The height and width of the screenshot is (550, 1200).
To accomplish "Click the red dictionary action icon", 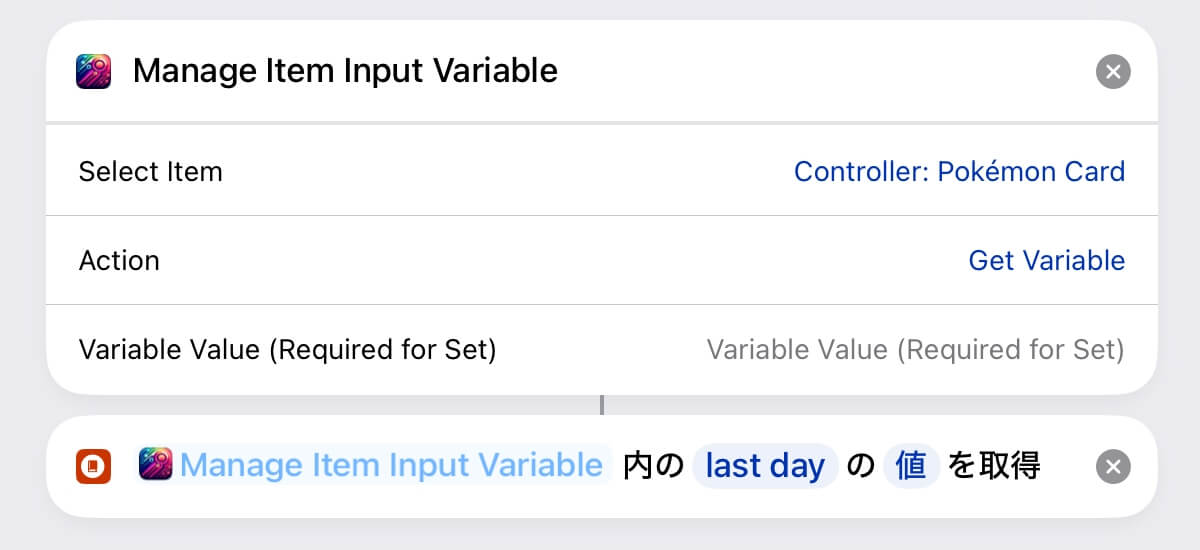I will click(93, 466).
